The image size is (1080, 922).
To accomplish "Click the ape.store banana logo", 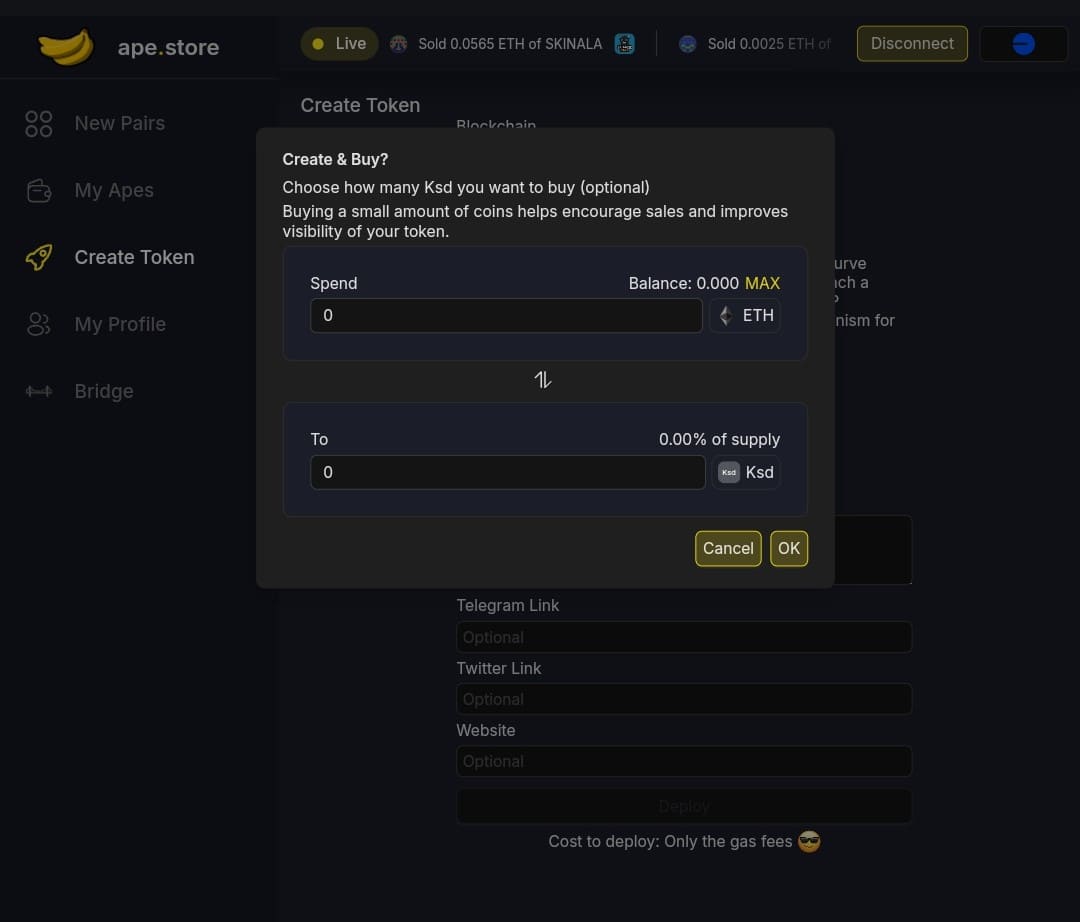I will click(66, 46).
